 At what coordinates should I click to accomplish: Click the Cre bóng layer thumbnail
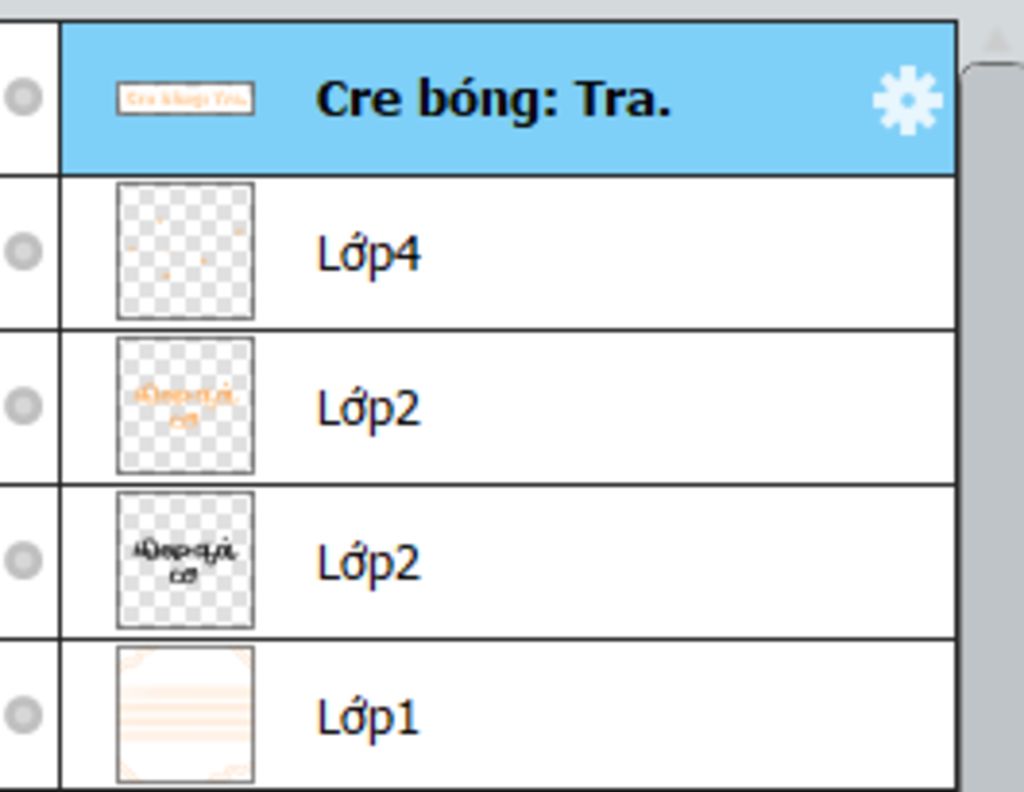[x=185, y=99]
